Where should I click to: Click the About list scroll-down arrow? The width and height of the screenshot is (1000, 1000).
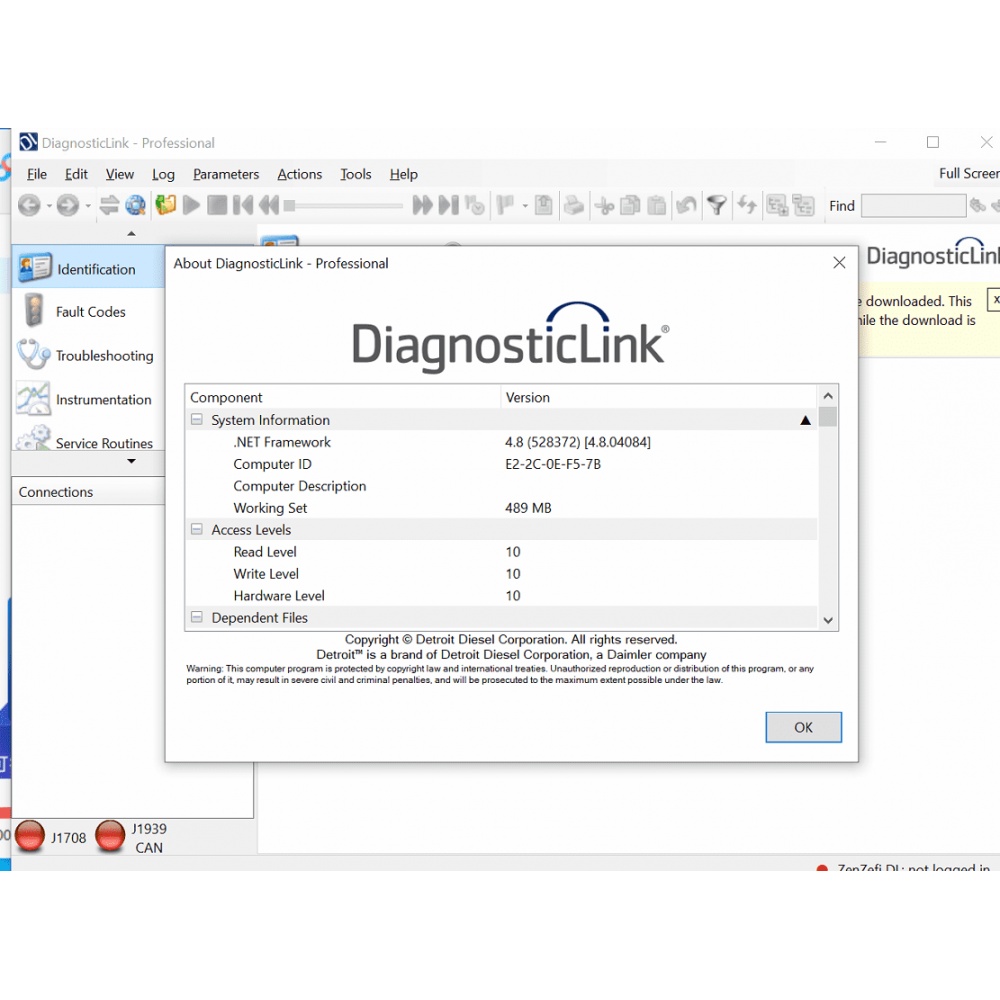[x=828, y=620]
